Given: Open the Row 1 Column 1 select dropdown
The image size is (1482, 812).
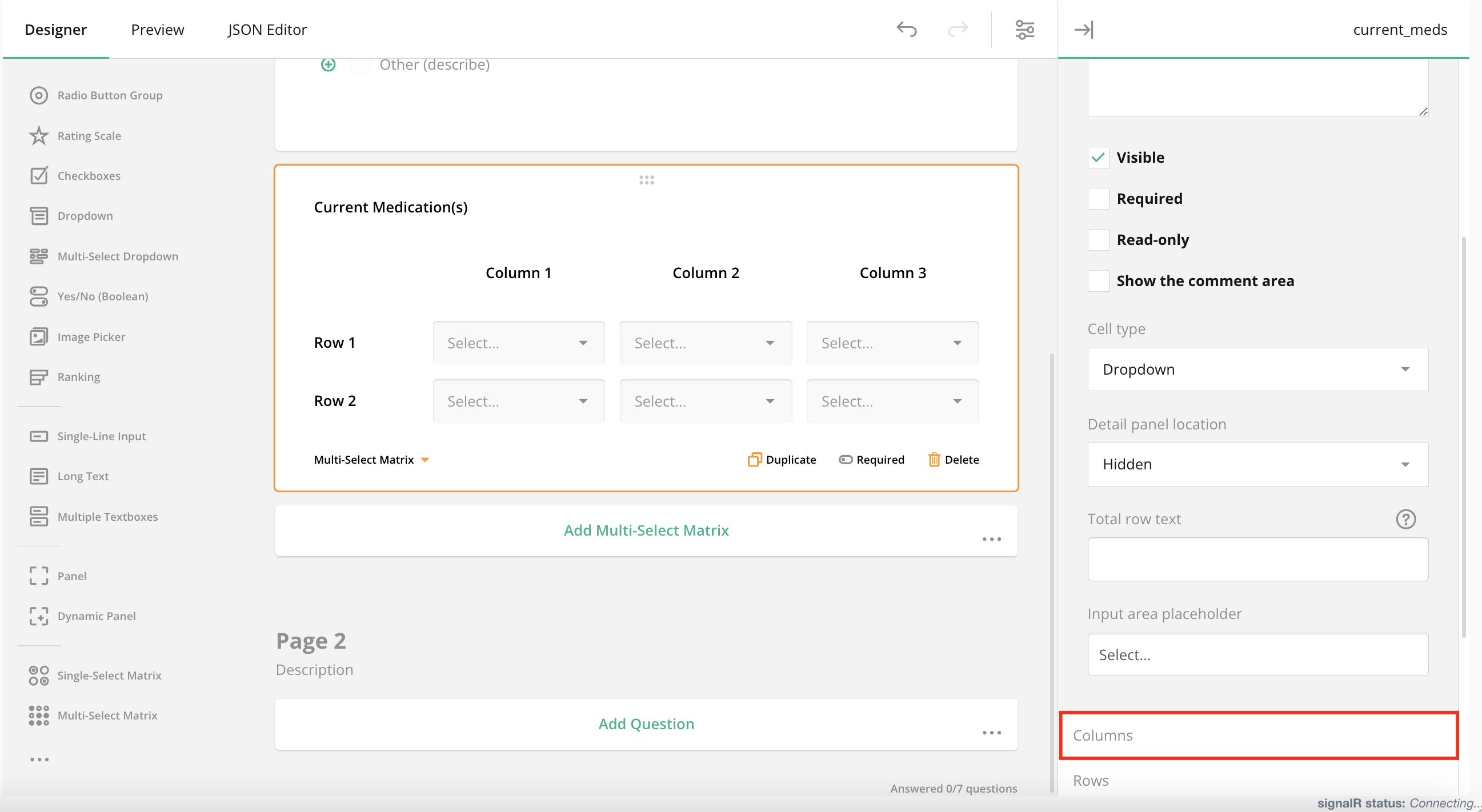Looking at the screenshot, I should tap(517, 342).
